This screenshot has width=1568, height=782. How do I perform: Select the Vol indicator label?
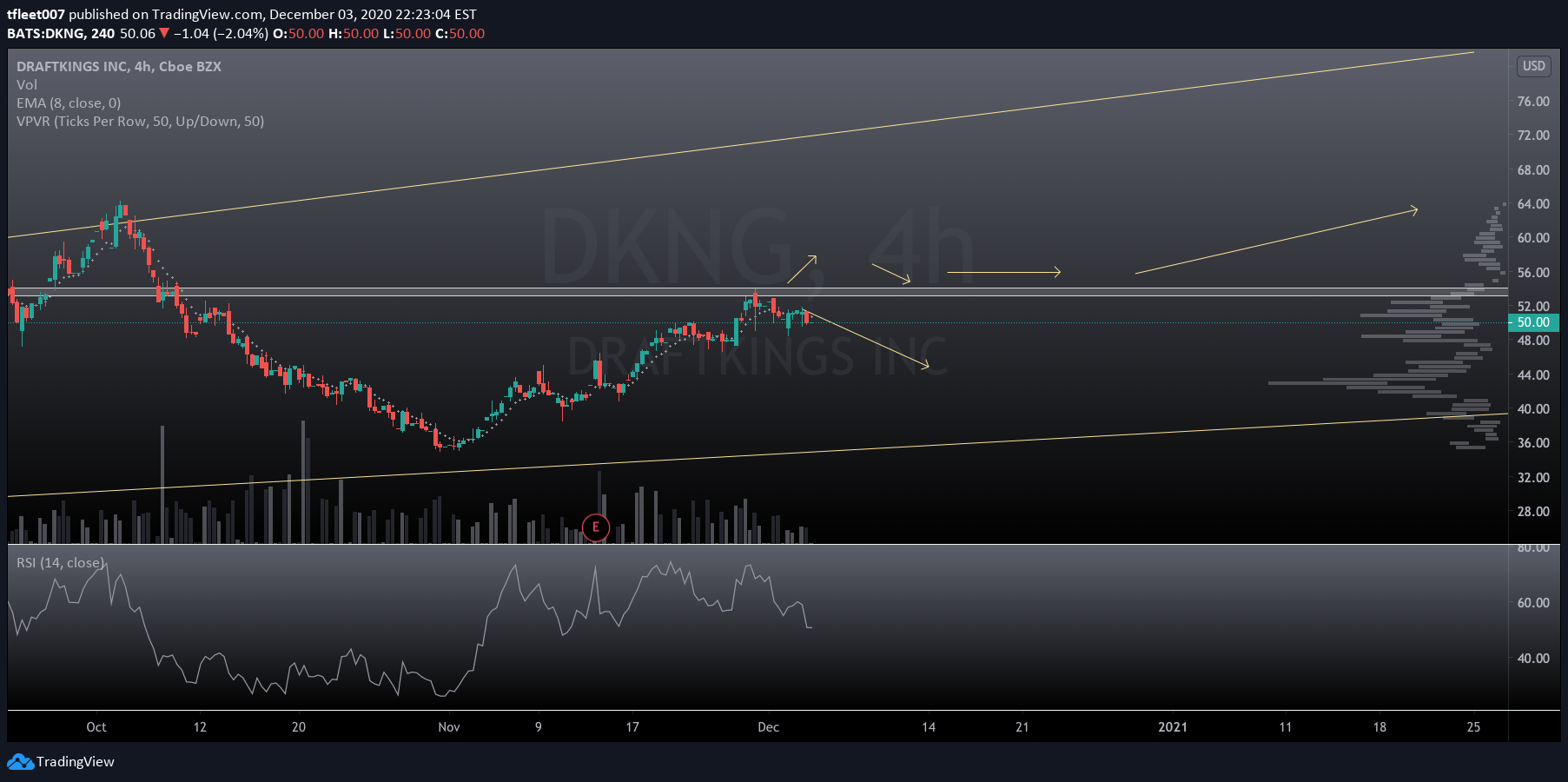(27, 84)
